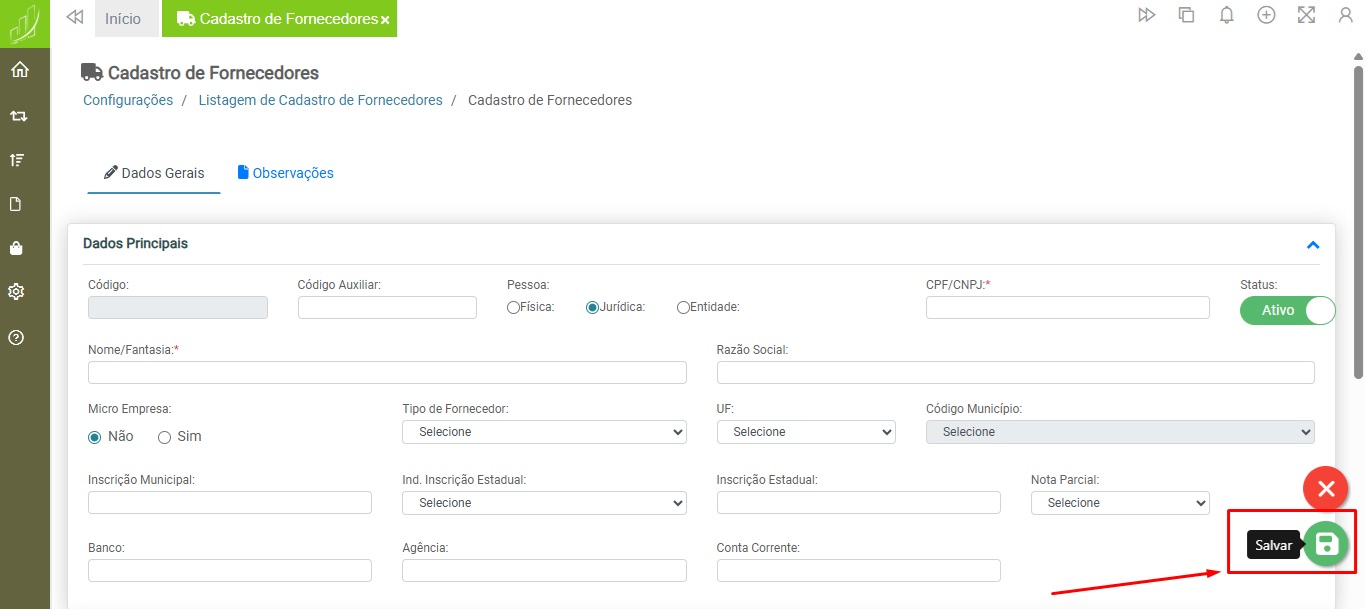Open the UF state dropdown

coord(805,432)
